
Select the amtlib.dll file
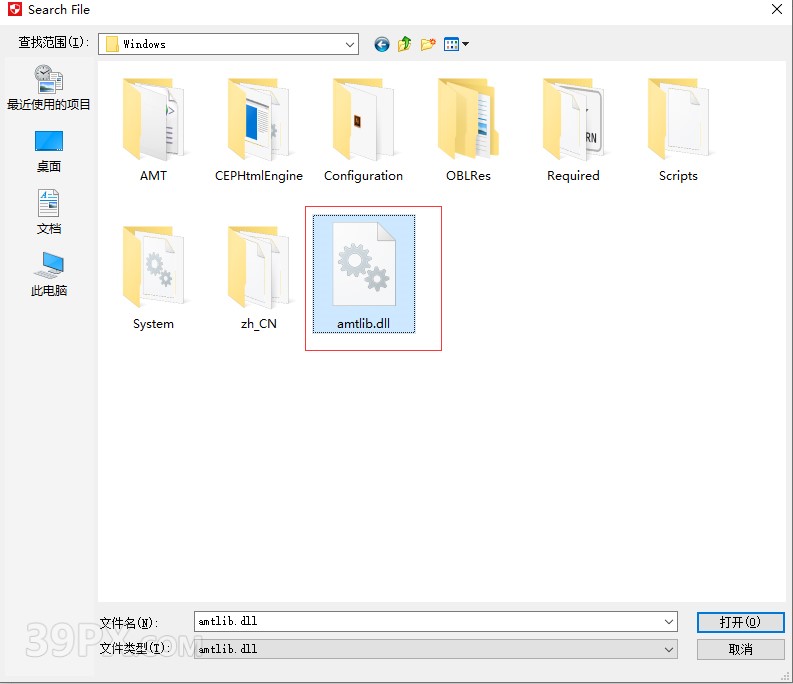pos(364,274)
